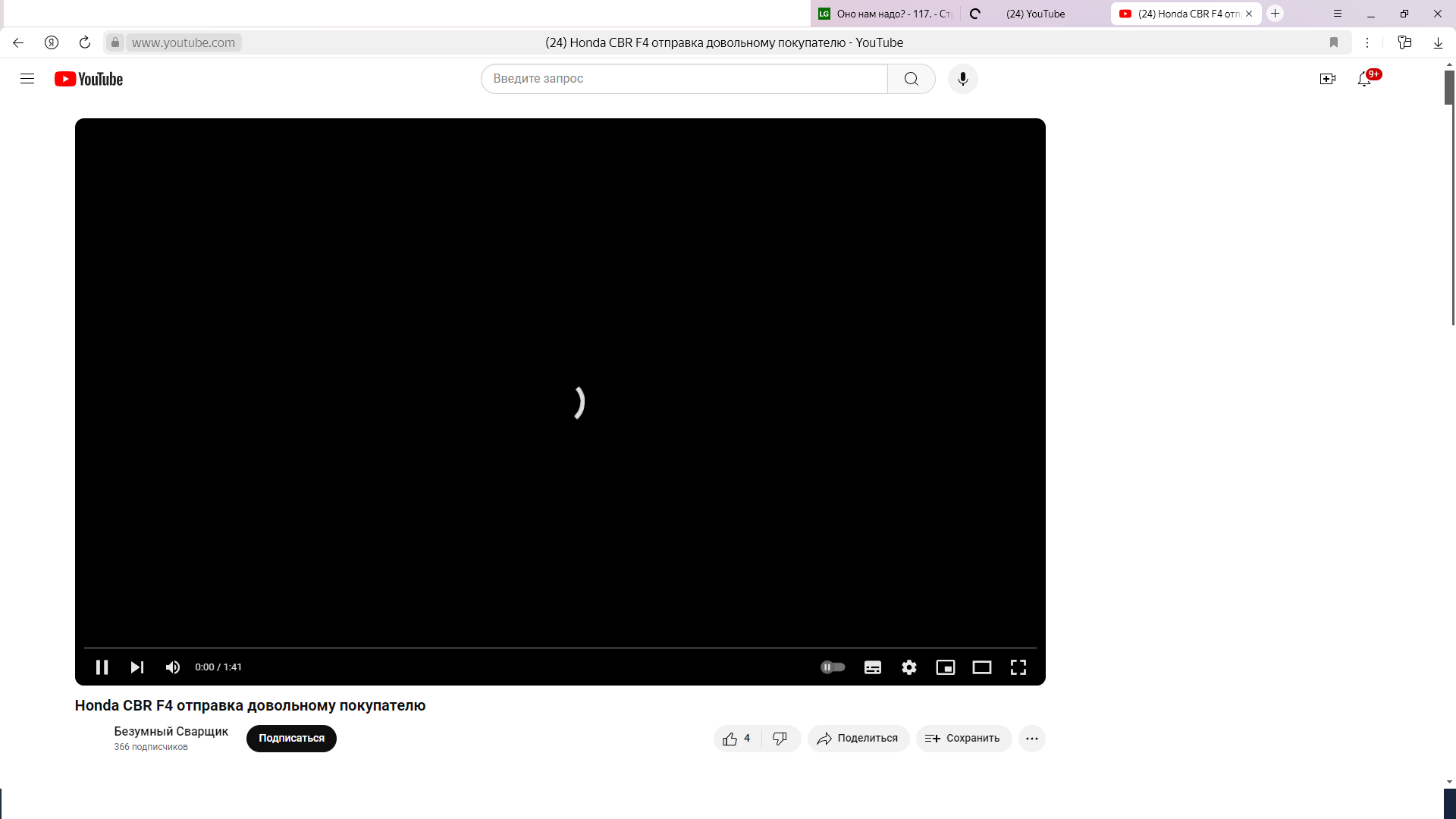Subscribe with Подписаться button

click(x=291, y=739)
